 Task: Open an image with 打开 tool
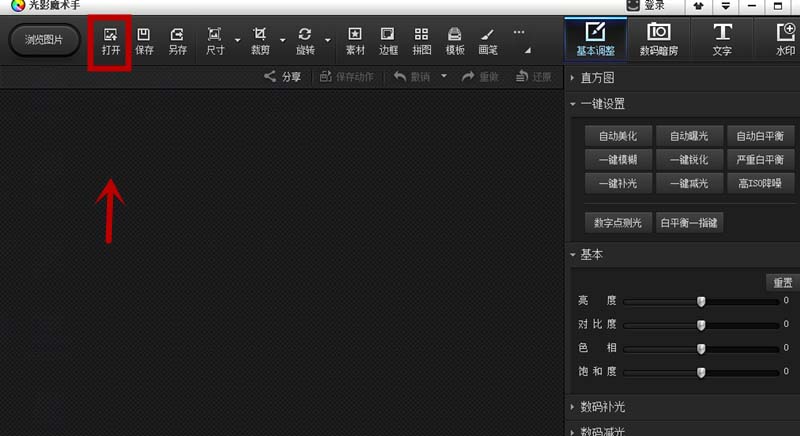(x=110, y=42)
